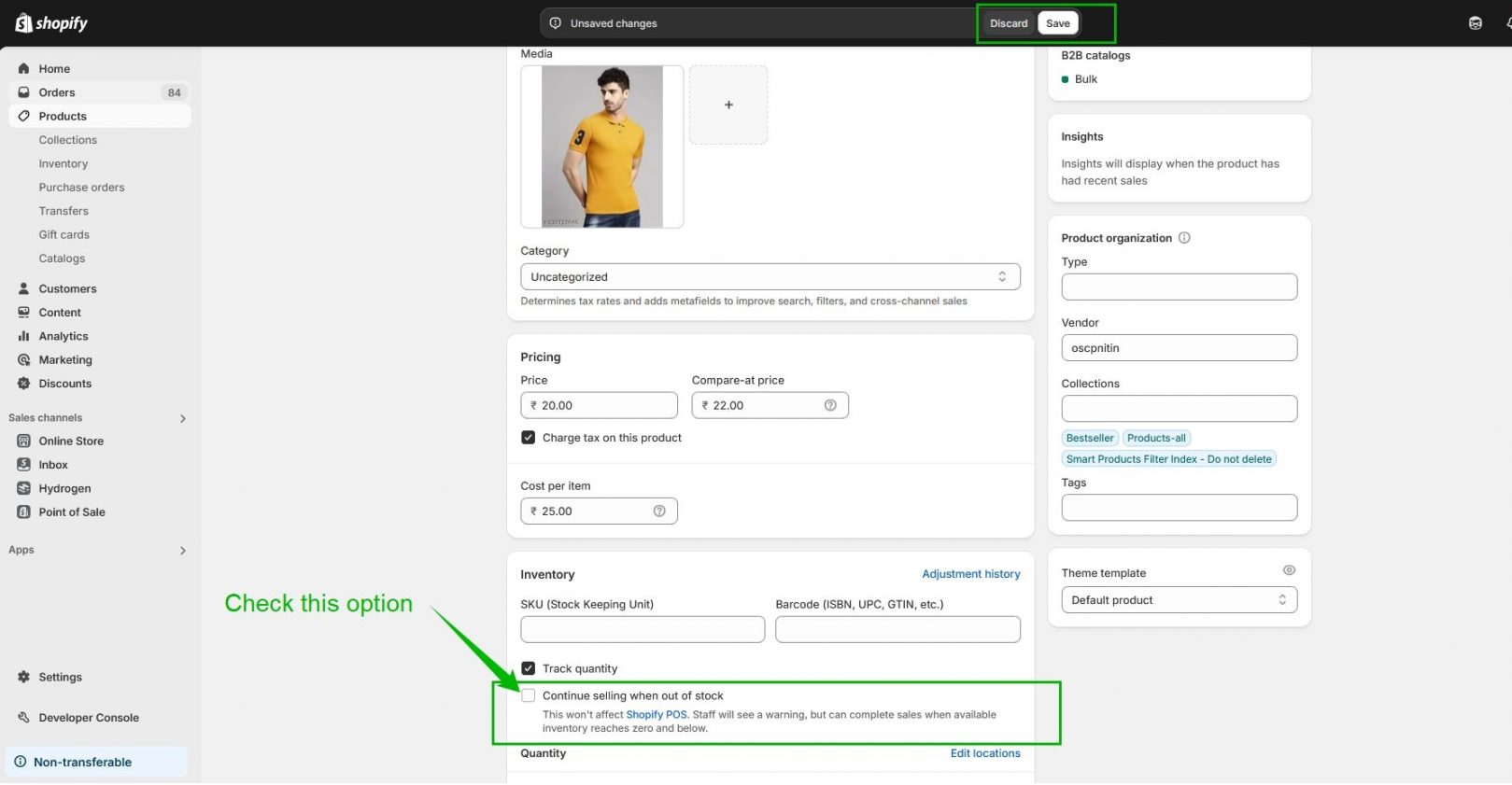Open the Category Uncategorized dropdown
The height and width of the screenshot is (785, 1512).
click(770, 277)
